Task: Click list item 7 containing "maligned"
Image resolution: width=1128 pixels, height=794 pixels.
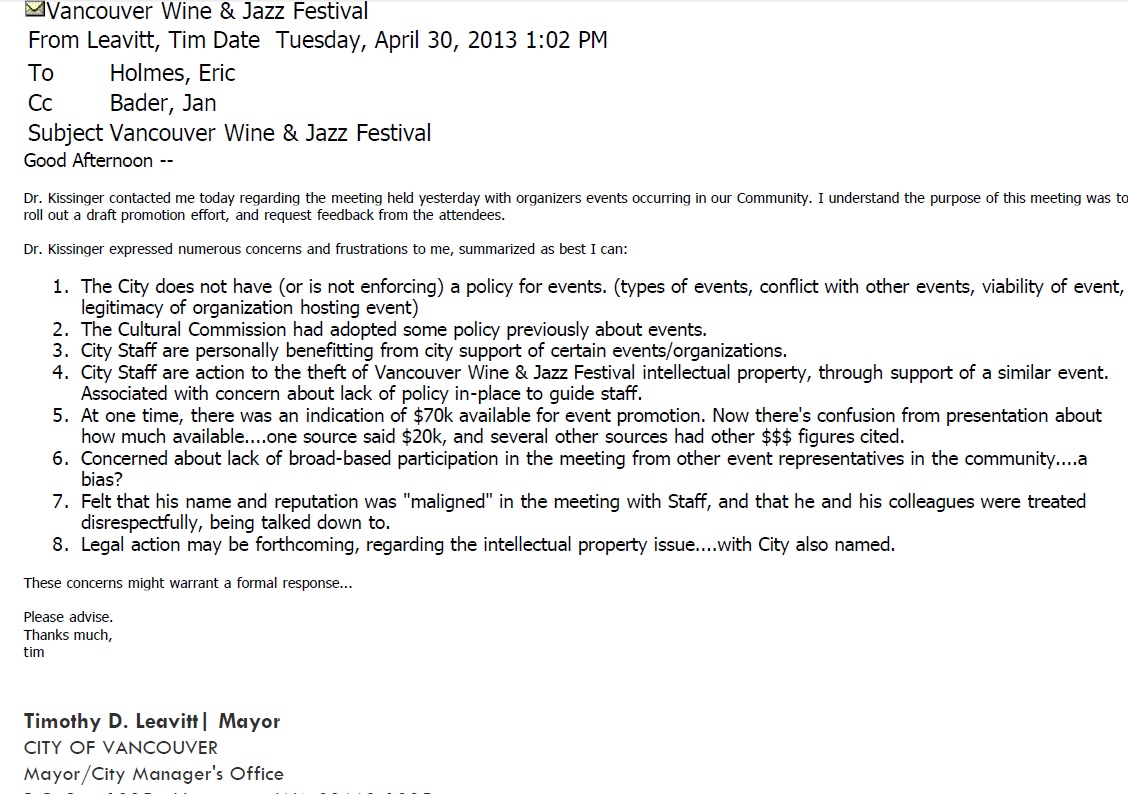Action: [x=569, y=512]
